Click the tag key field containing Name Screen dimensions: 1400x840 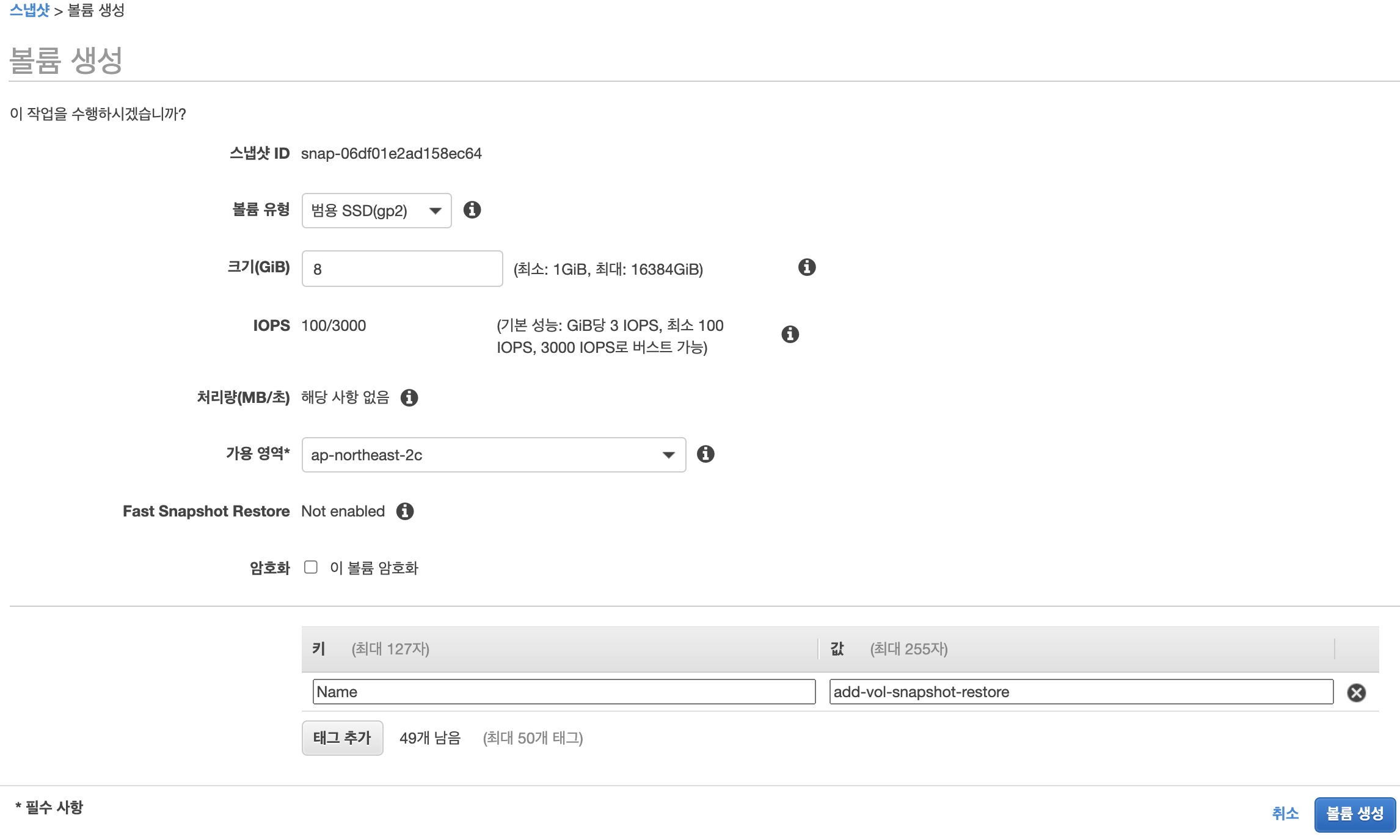[563, 692]
